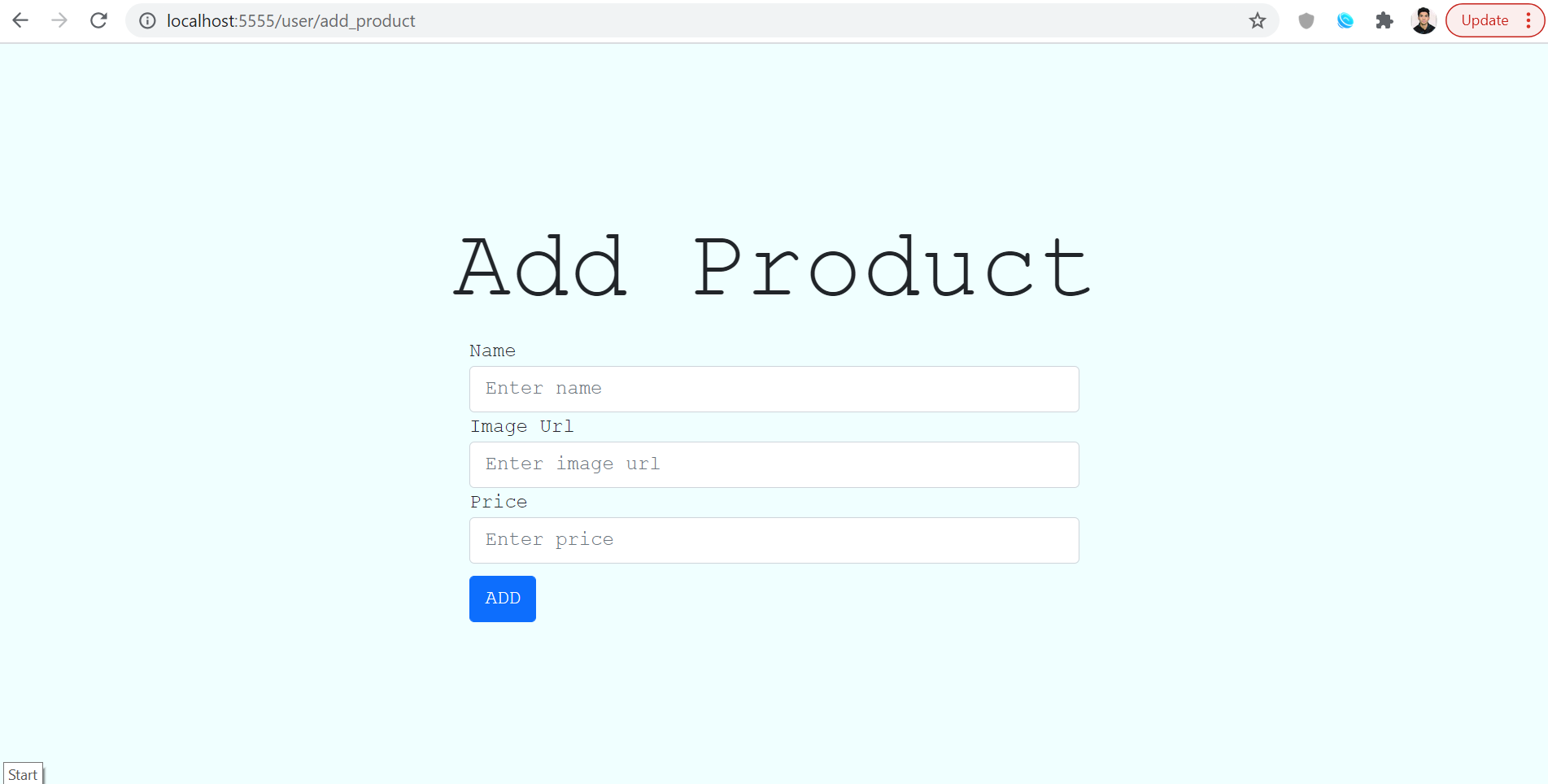Focus the Enter name input field
1548x784 pixels.
pyautogui.click(x=774, y=389)
